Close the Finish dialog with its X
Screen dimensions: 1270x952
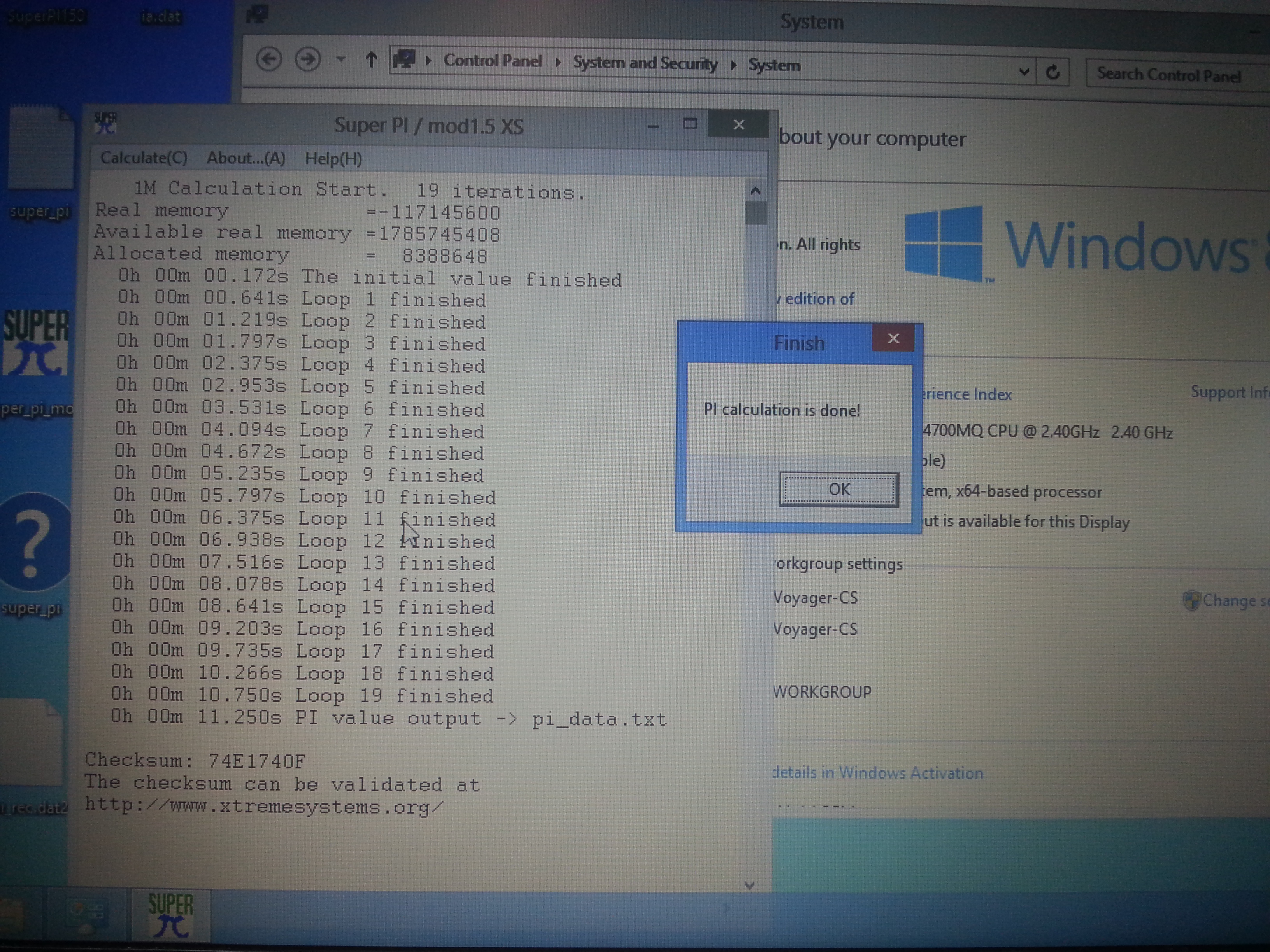[x=893, y=338]
